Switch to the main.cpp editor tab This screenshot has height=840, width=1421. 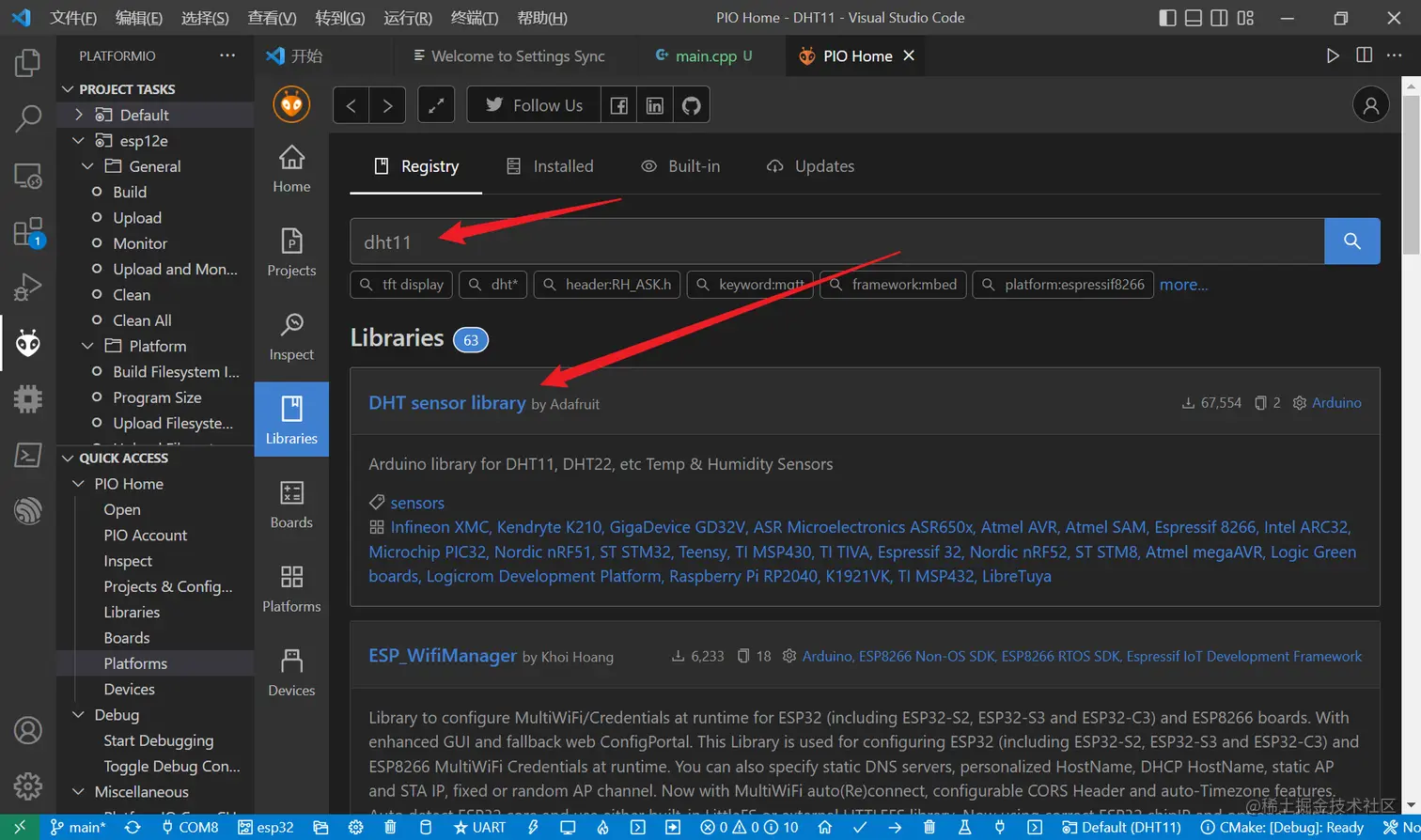(704, 56)
